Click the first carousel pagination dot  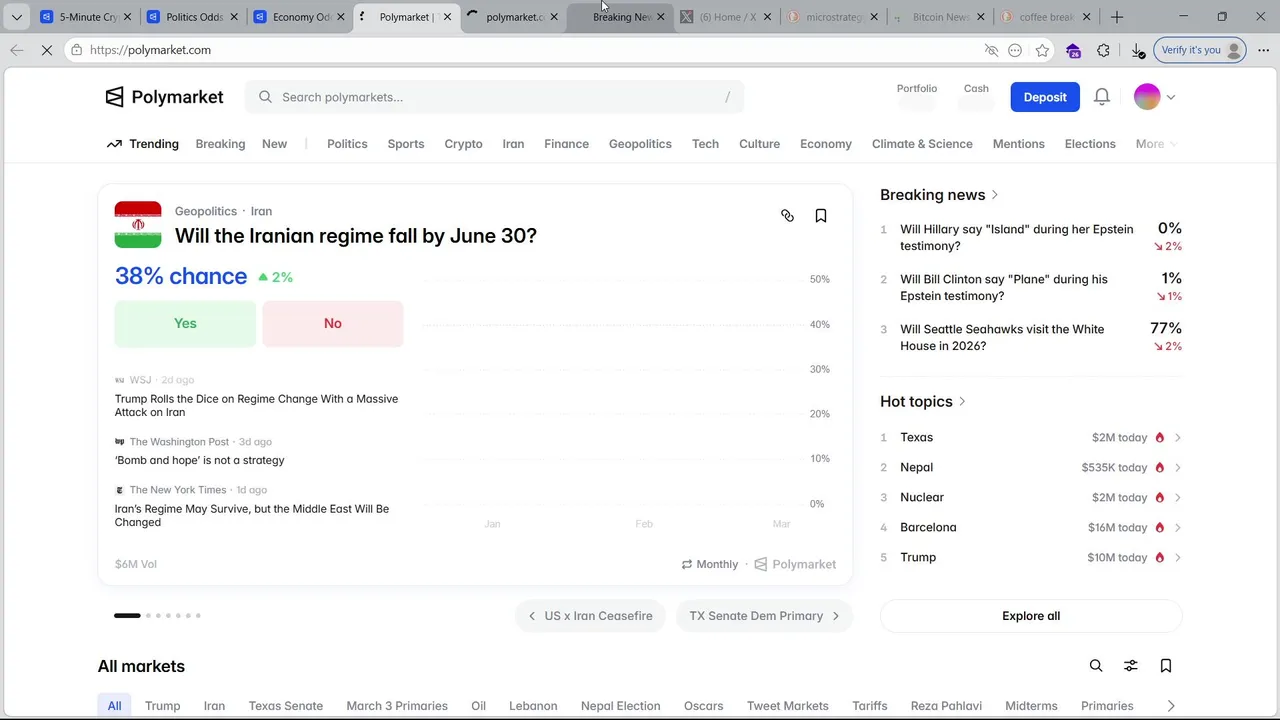point(128,616)
